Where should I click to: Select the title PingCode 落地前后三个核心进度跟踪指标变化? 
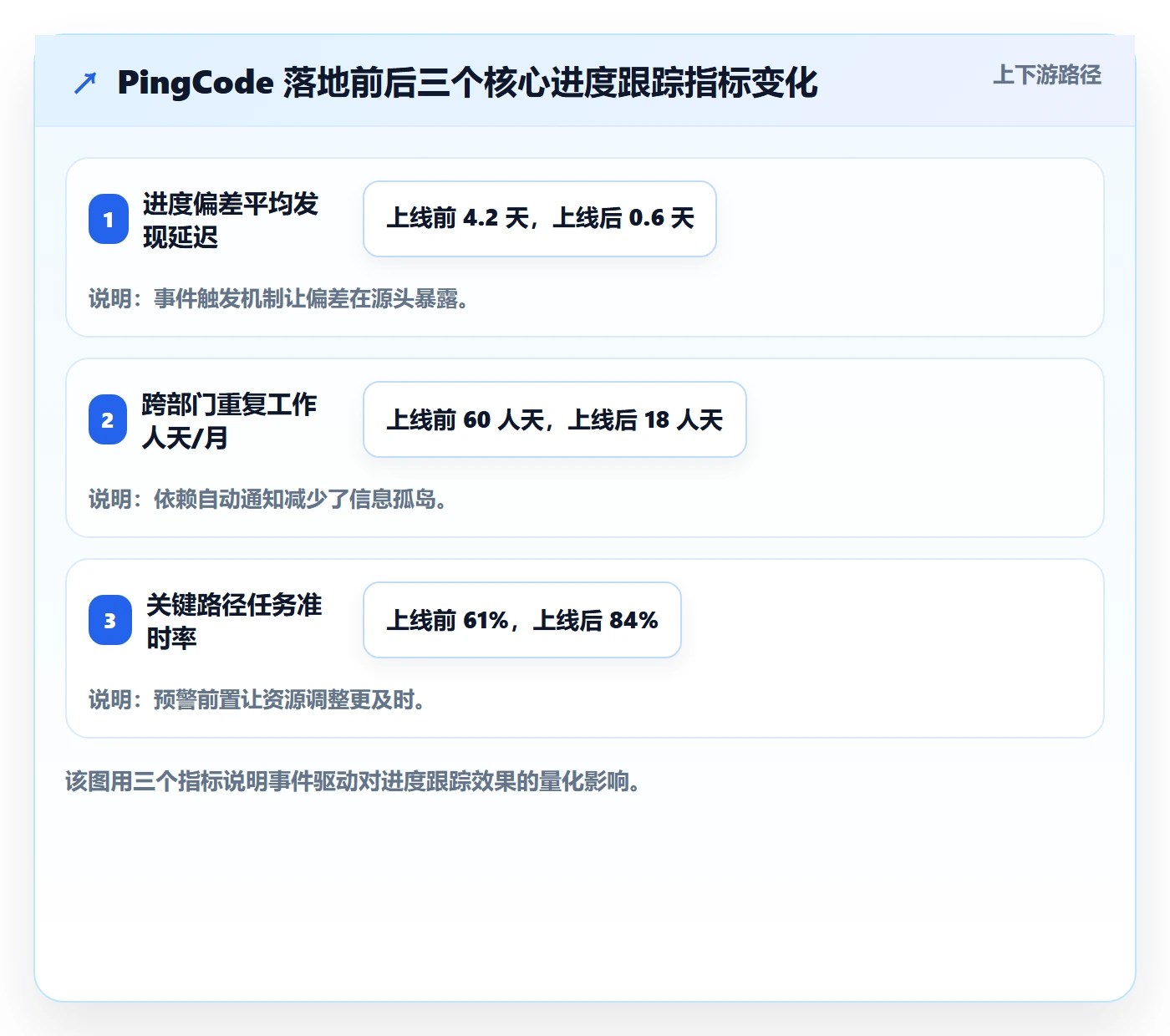tap(467, 83)
